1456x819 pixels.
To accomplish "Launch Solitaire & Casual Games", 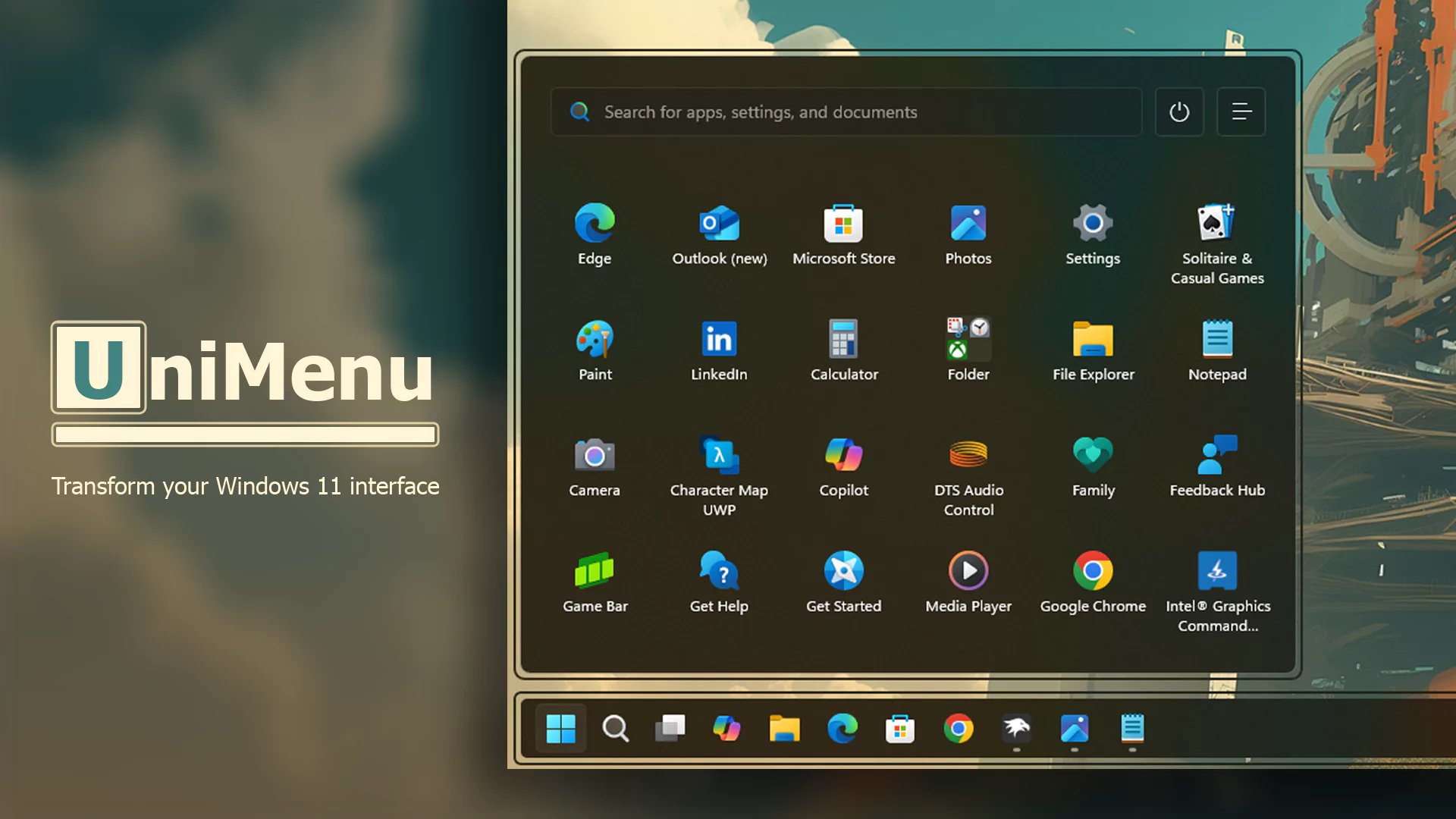I will tap(1217, 244).
